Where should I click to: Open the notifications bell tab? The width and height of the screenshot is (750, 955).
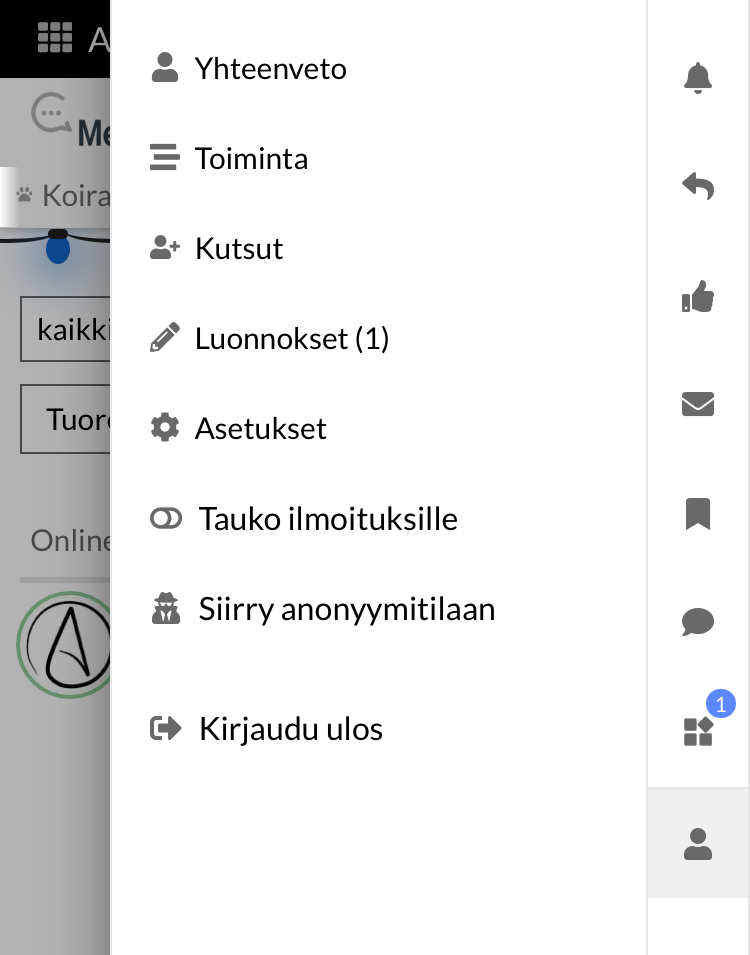(698, 78)
